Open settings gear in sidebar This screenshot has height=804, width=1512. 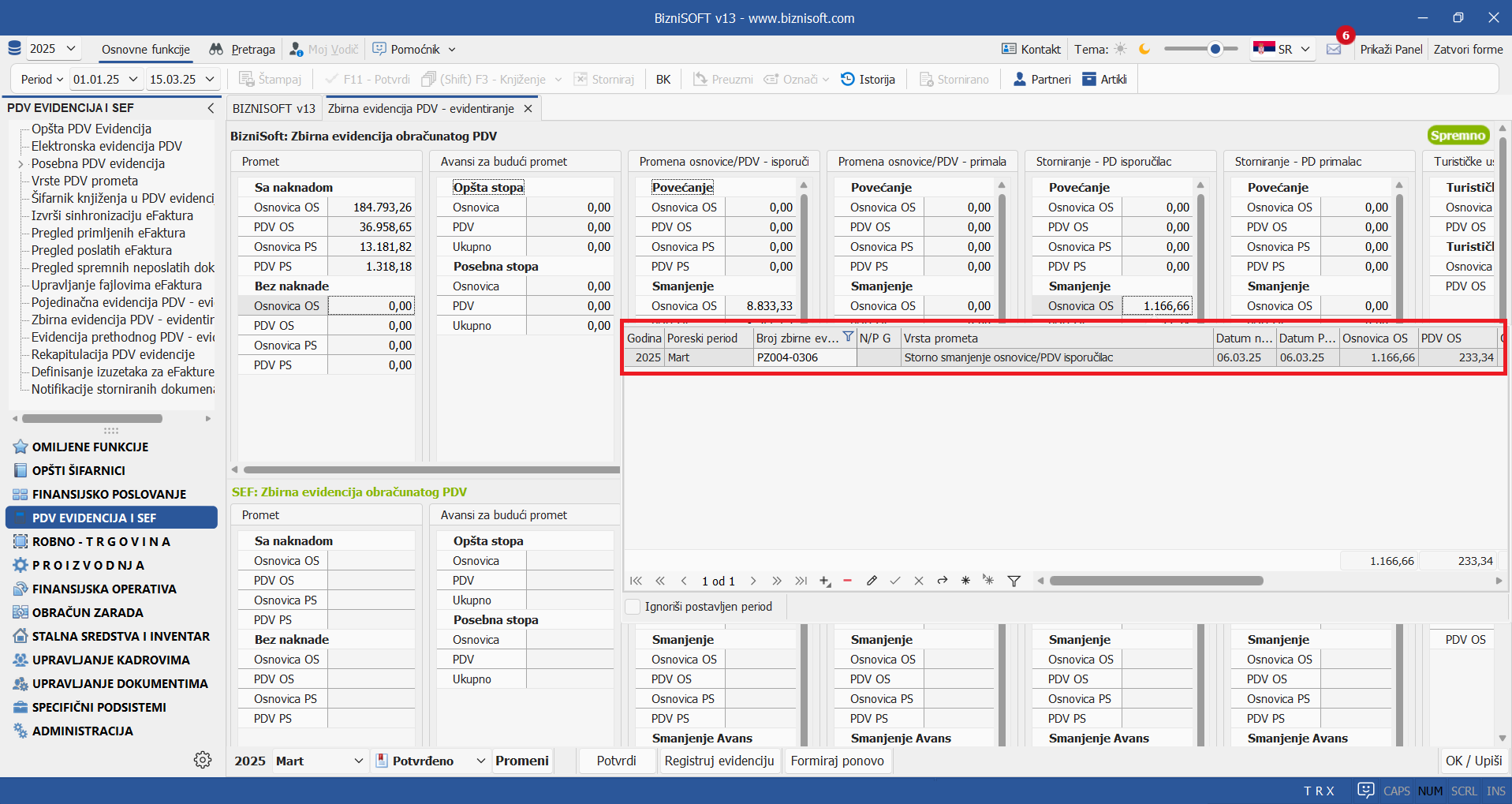click(x=203, y=759)
